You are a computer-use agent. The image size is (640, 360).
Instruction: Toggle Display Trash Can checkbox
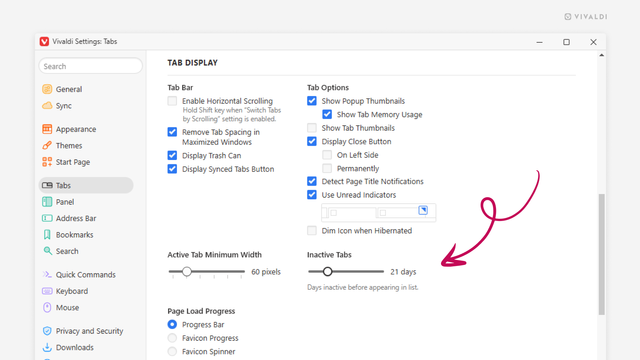tap(172, 156)
